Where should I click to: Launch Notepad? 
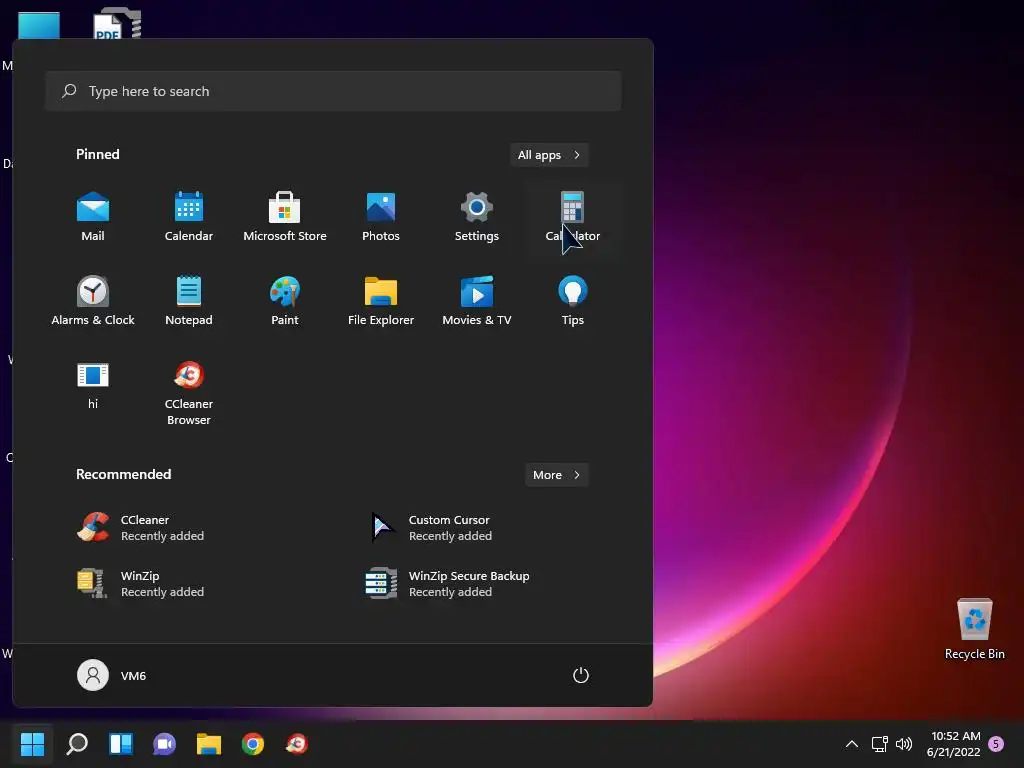[x=189, y=301]
